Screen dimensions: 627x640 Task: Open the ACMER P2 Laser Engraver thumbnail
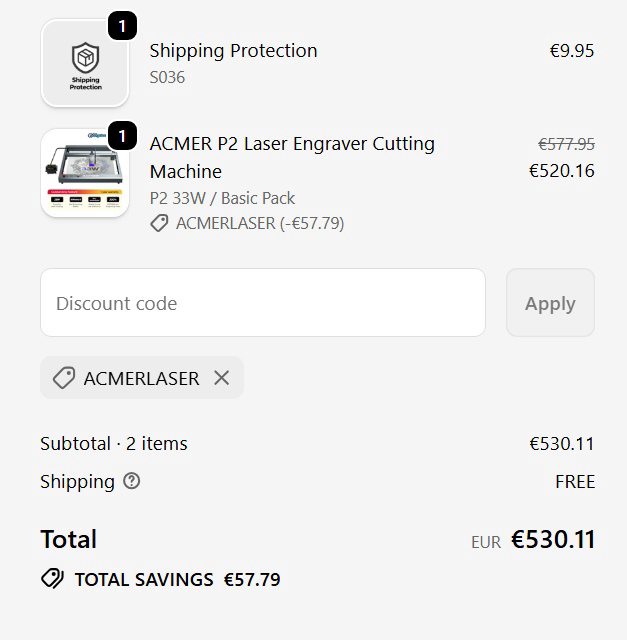point(85,173)
